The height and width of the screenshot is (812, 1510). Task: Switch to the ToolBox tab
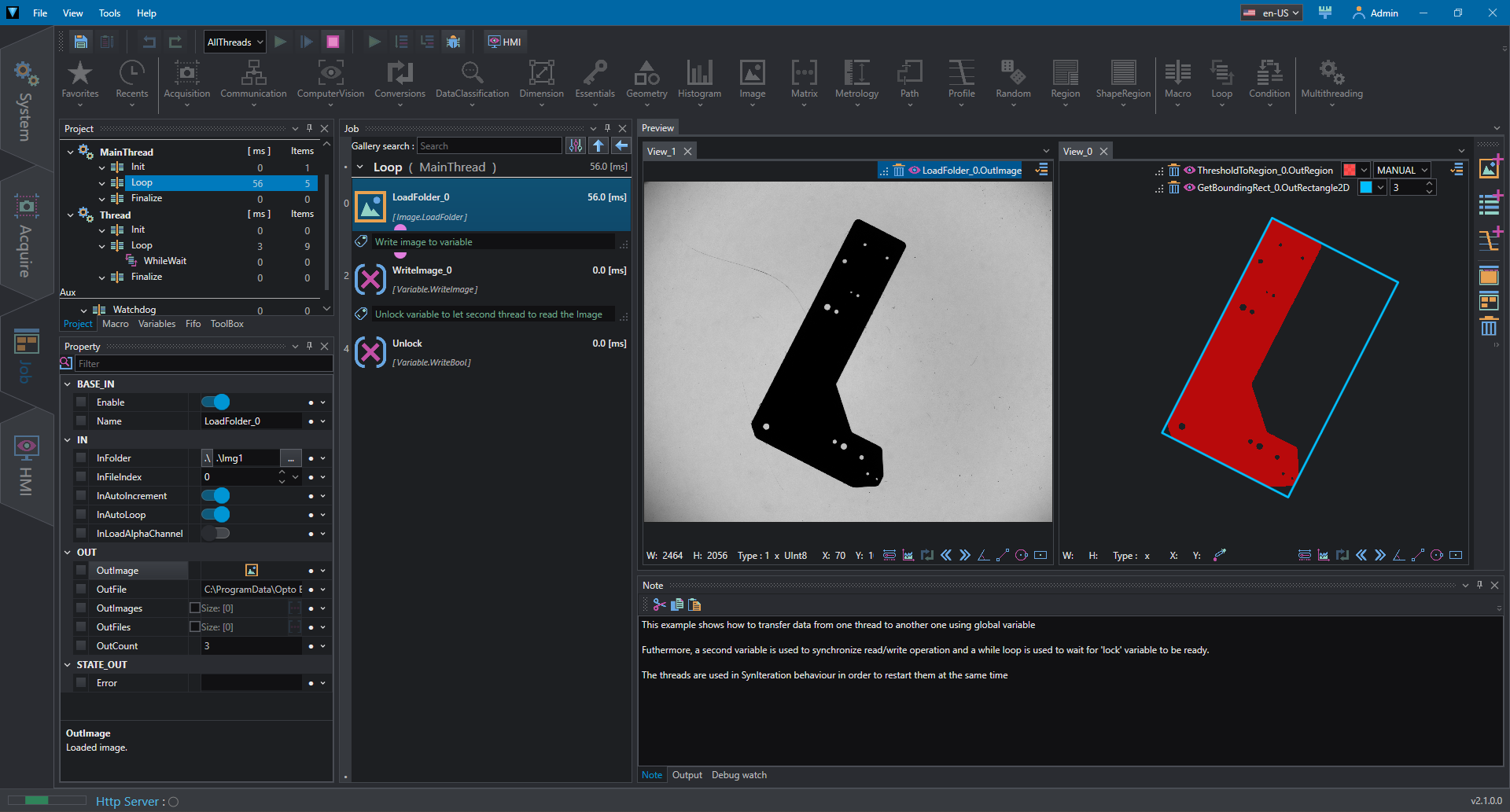pyautogui.click(x=226, y=324)
